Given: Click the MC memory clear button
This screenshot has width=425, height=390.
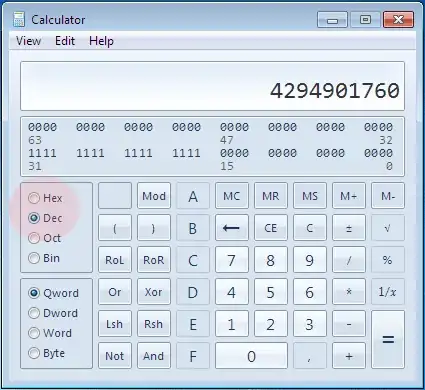Looking at the screenshot, I should [x=232, y=196].
